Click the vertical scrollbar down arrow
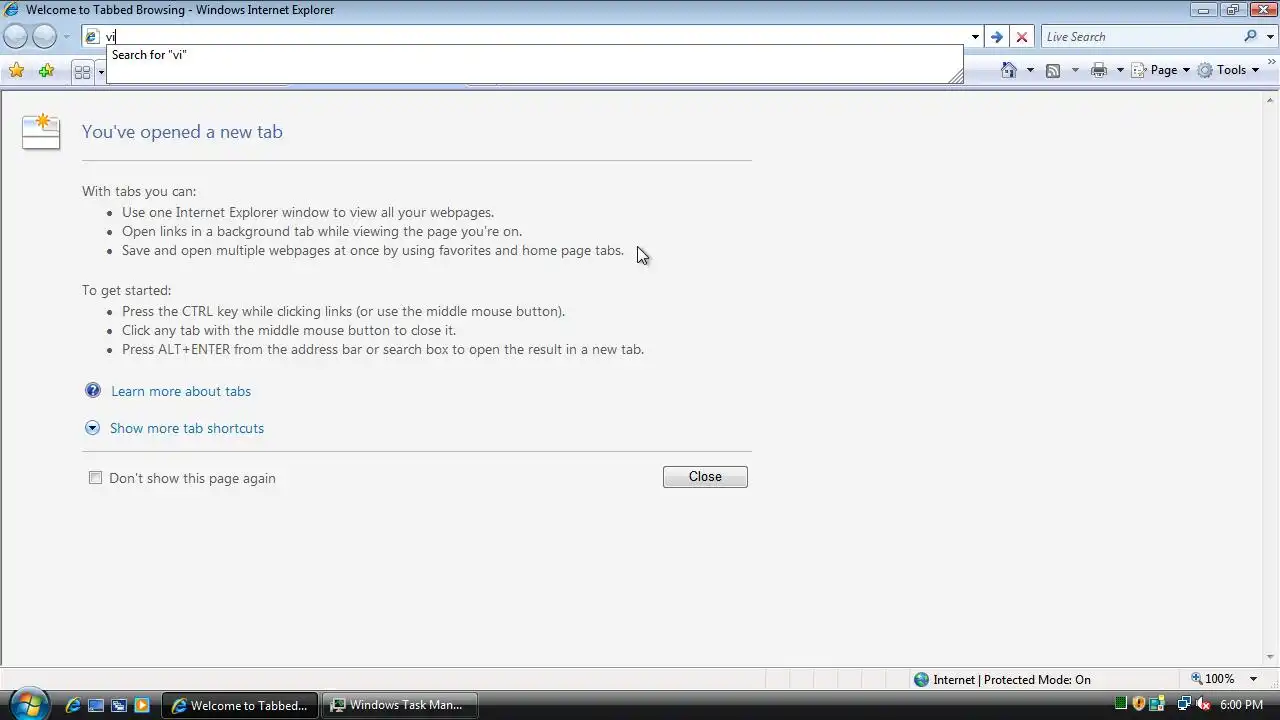The image size is (1280, 720). click(1271, 657)
